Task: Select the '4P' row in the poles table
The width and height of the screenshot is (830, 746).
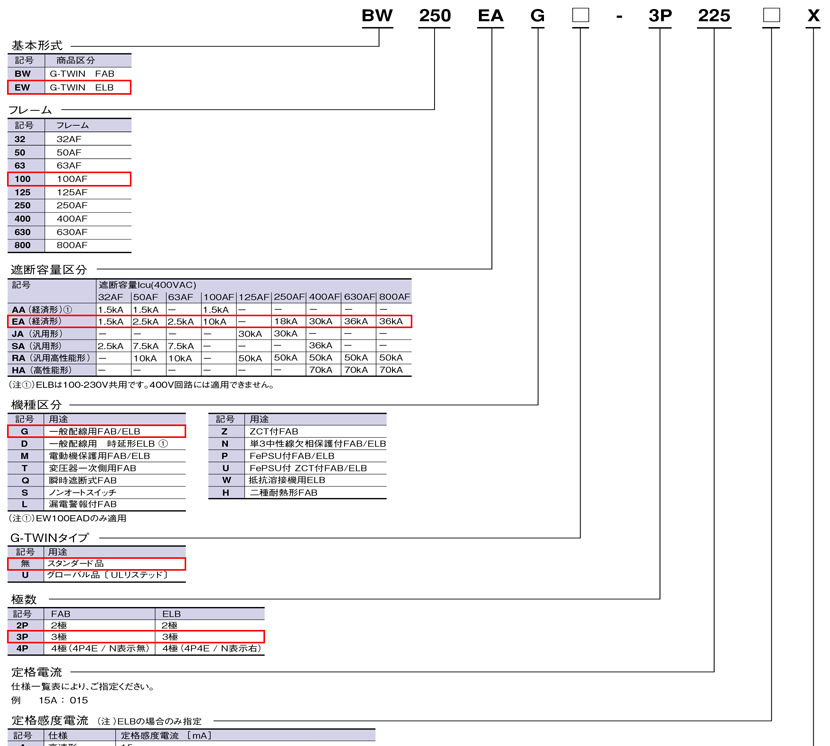Action: [136, 649]
